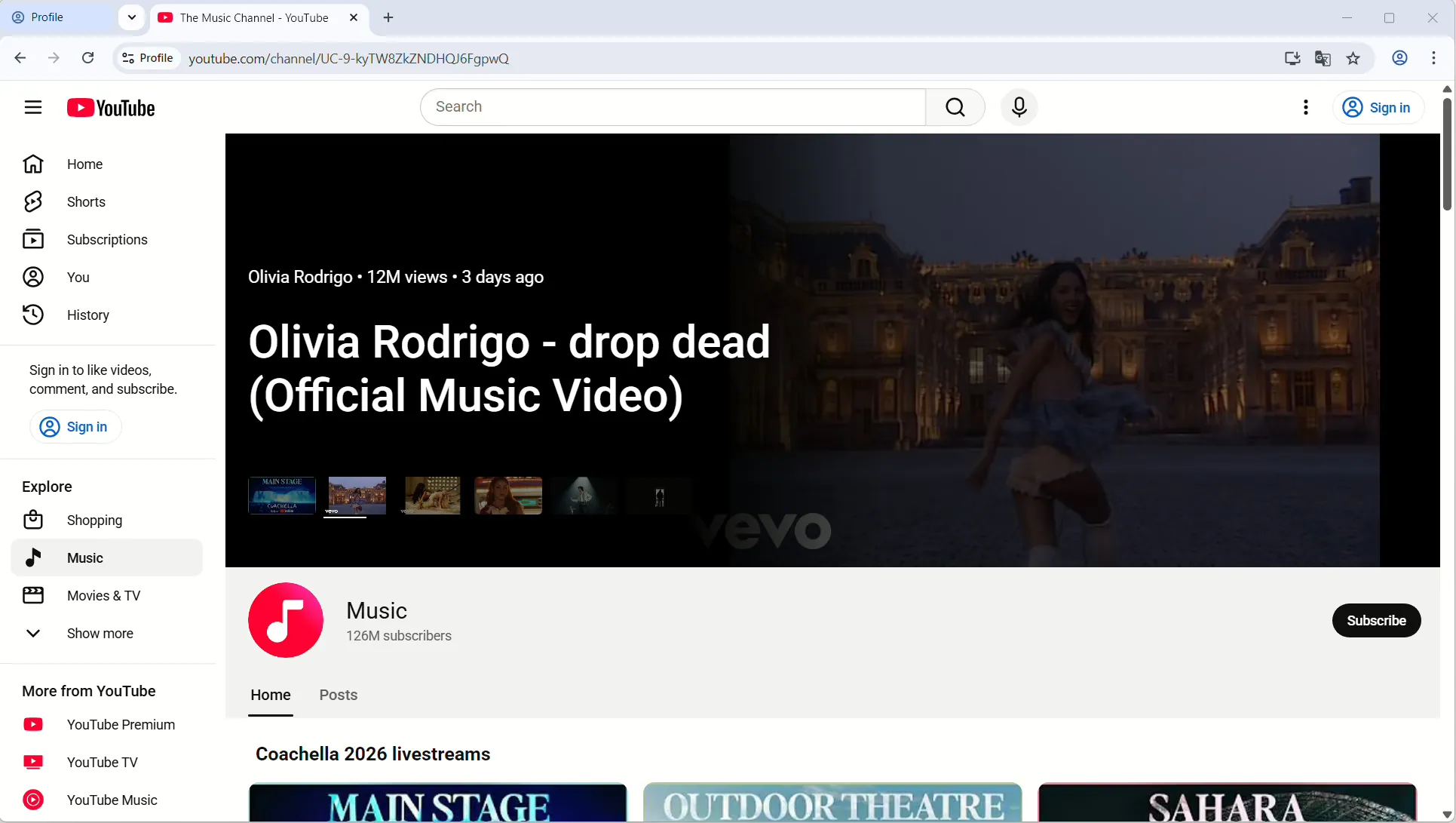The height and width of the screenshot is (823, 1456).
Task: Open tab search dropdown arrow
Action: point(132,17)
